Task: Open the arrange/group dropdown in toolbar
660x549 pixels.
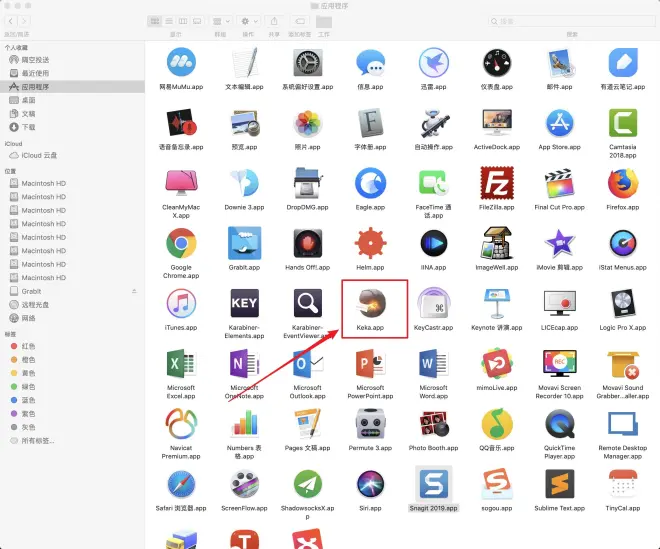Action: 221,21
